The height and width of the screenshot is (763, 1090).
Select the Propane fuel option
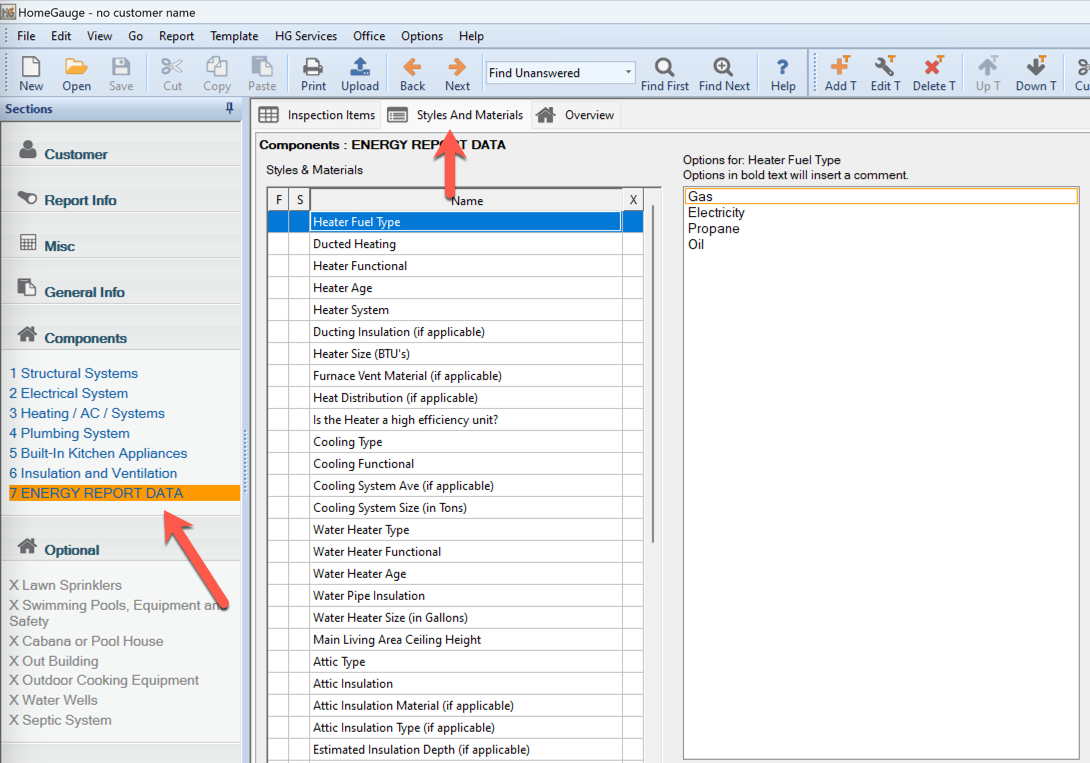[x=713, y=229]
